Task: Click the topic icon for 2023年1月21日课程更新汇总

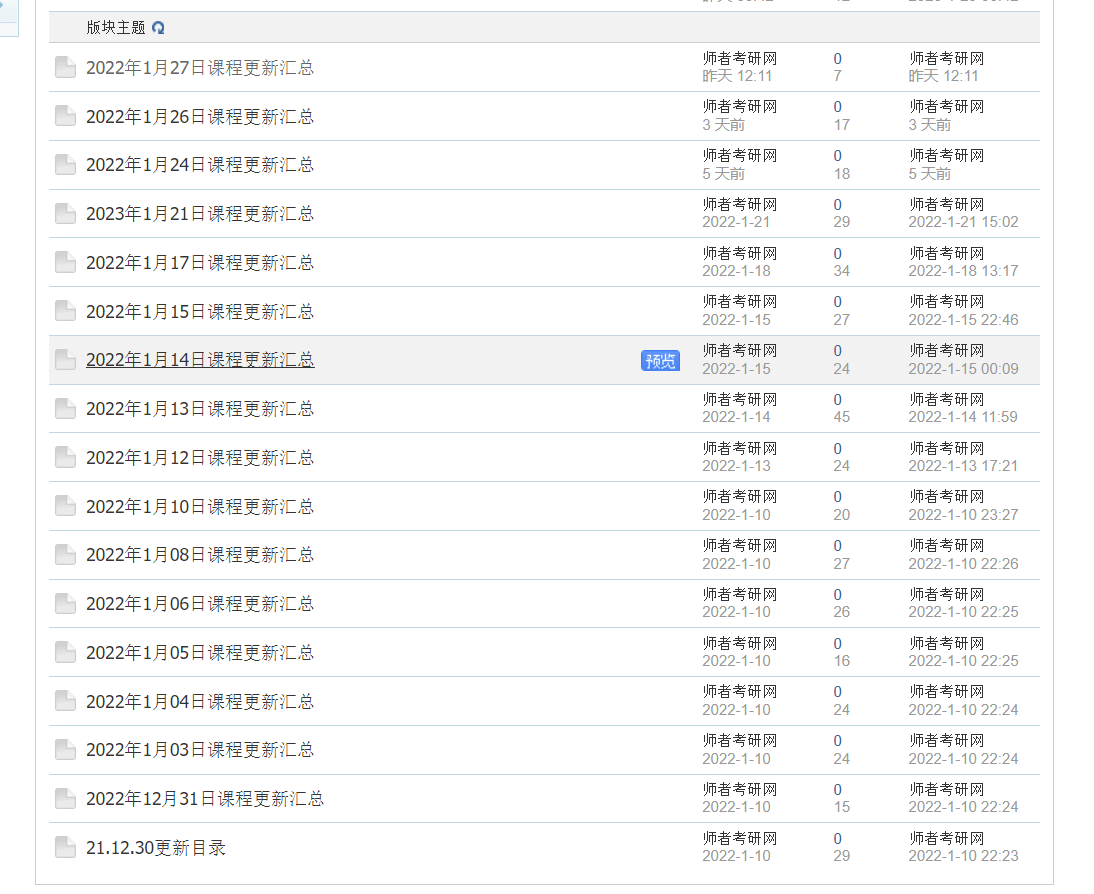Action: (x=64, y=213)
